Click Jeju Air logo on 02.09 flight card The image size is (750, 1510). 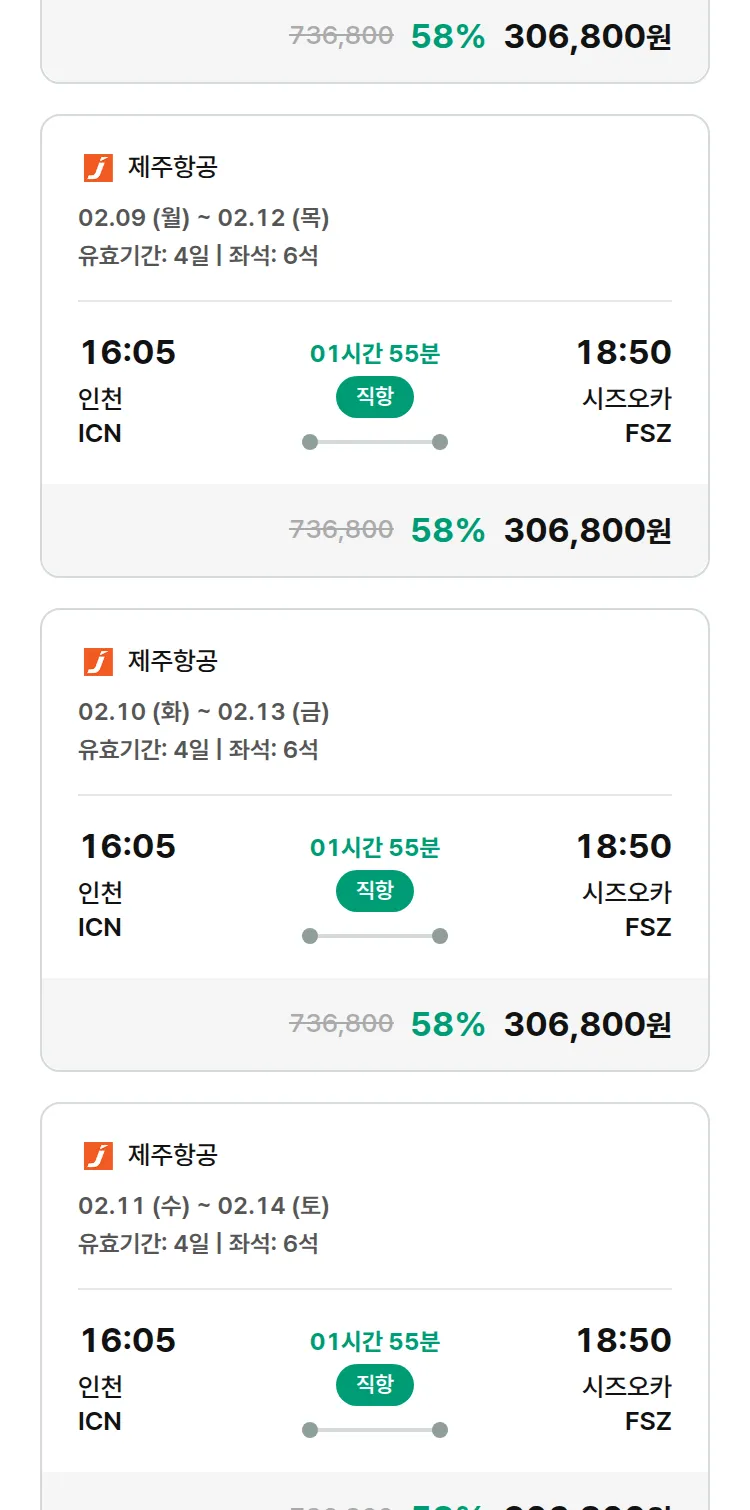(x=98, y=168)
